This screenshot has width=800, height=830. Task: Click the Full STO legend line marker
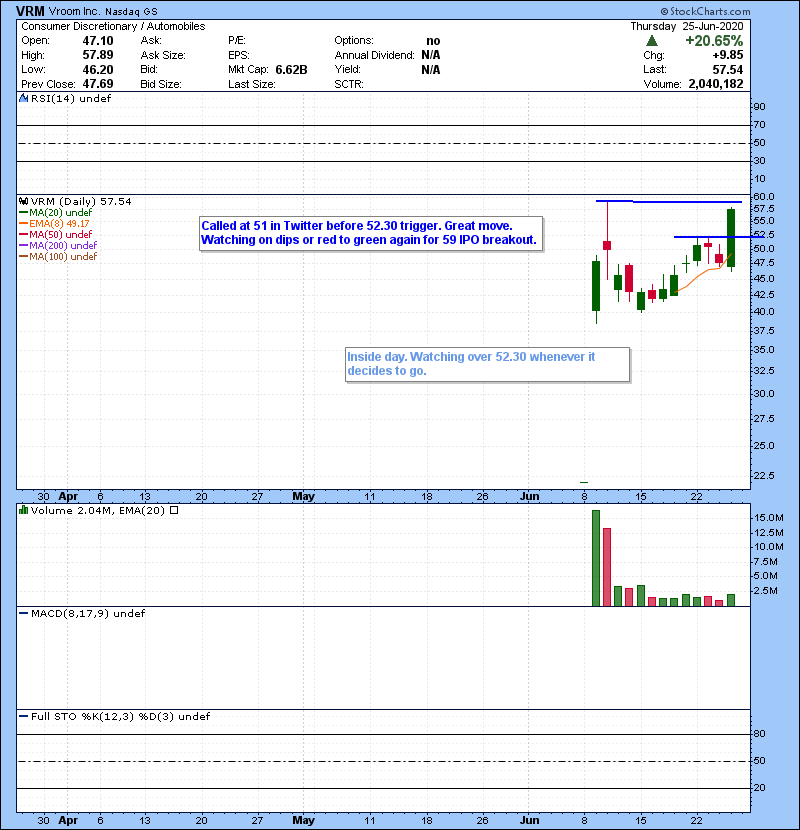pos(22,716)
